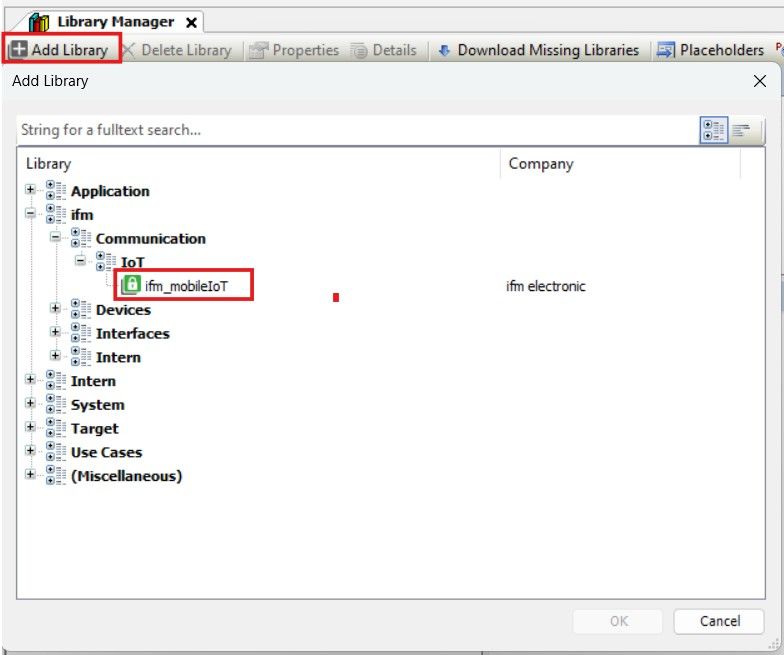This screenshot has height=655, width=784.
Task: Click the Add Library toolbar icon
Action: coord(18,50)
